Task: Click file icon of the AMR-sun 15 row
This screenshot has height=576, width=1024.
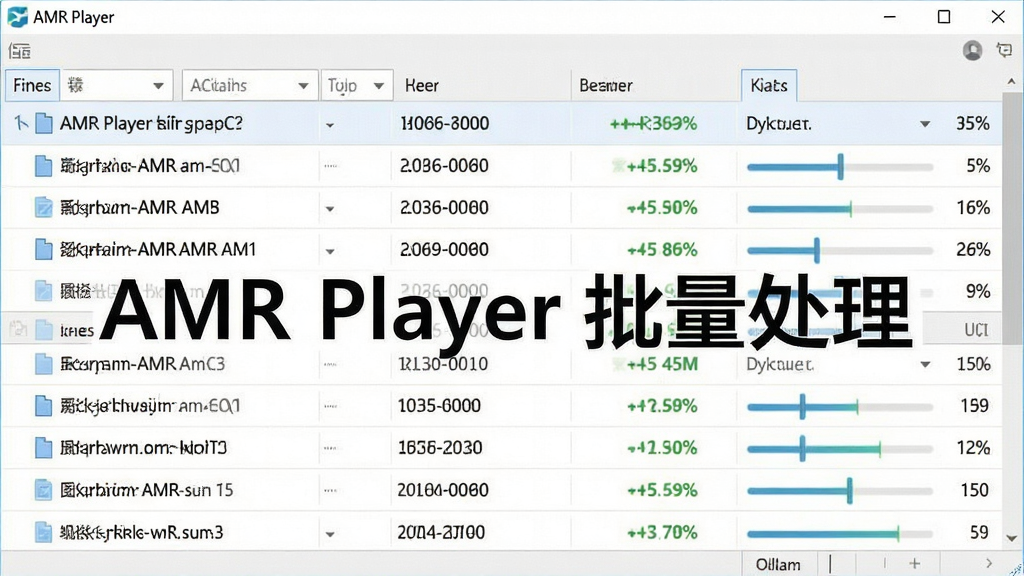Action: coord(43,490)
